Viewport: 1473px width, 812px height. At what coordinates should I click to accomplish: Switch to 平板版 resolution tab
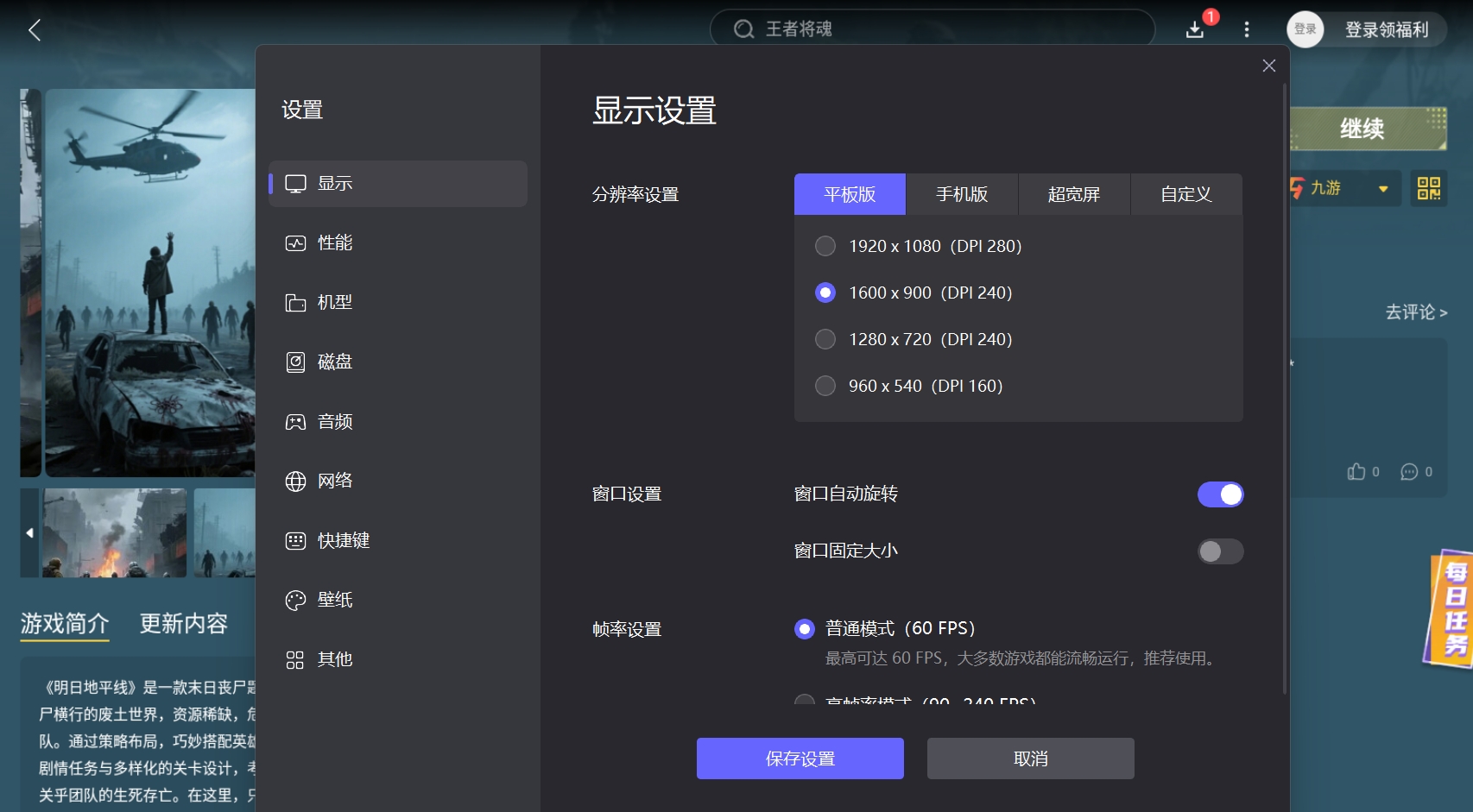(850, 194)
